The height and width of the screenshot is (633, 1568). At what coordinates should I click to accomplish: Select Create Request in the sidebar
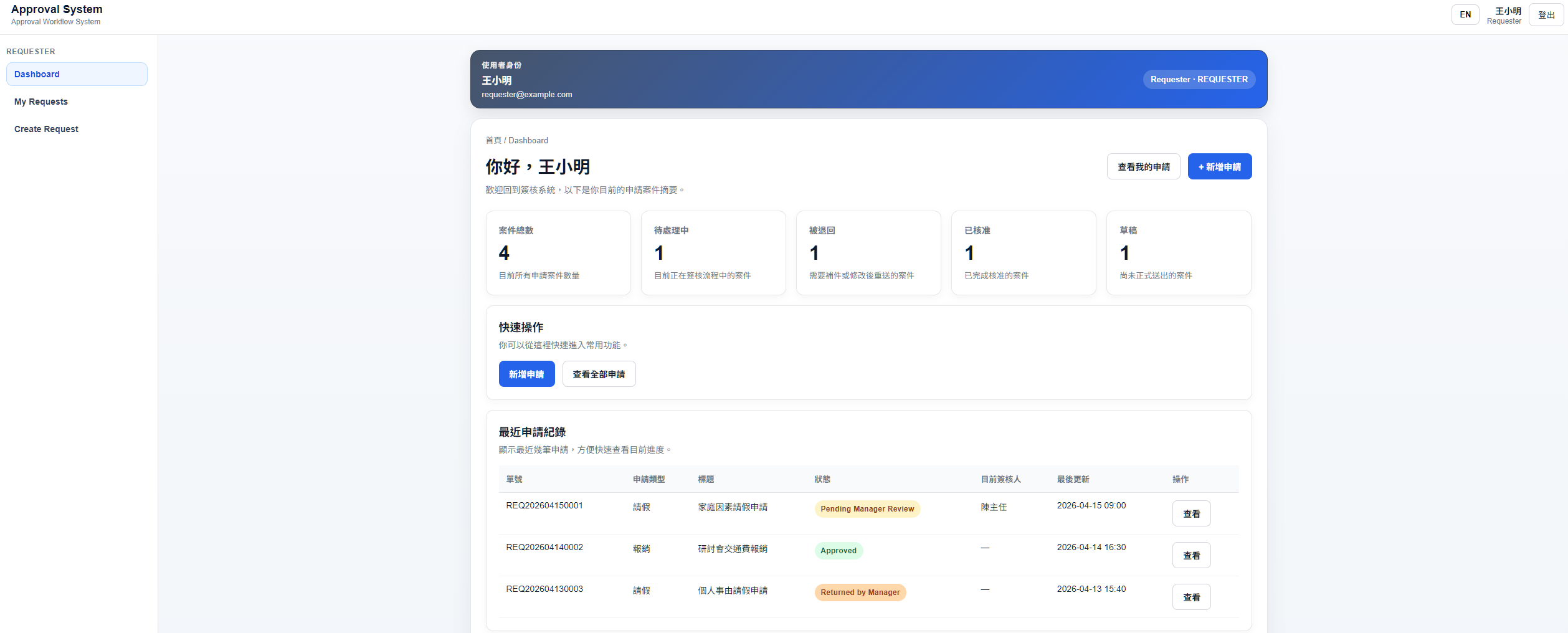click(x=46, y=129)
